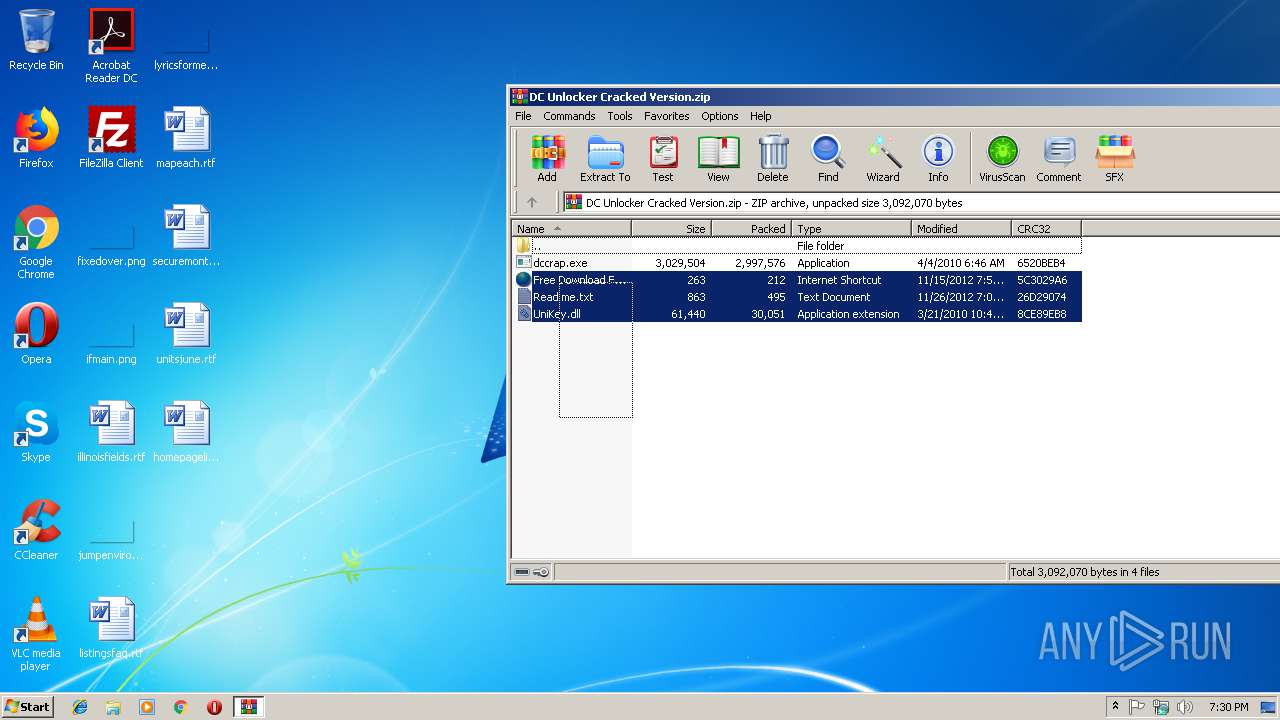This screenshot has height=720, width=1280.
Task: Open the Help menu
Action: point(761,116)
